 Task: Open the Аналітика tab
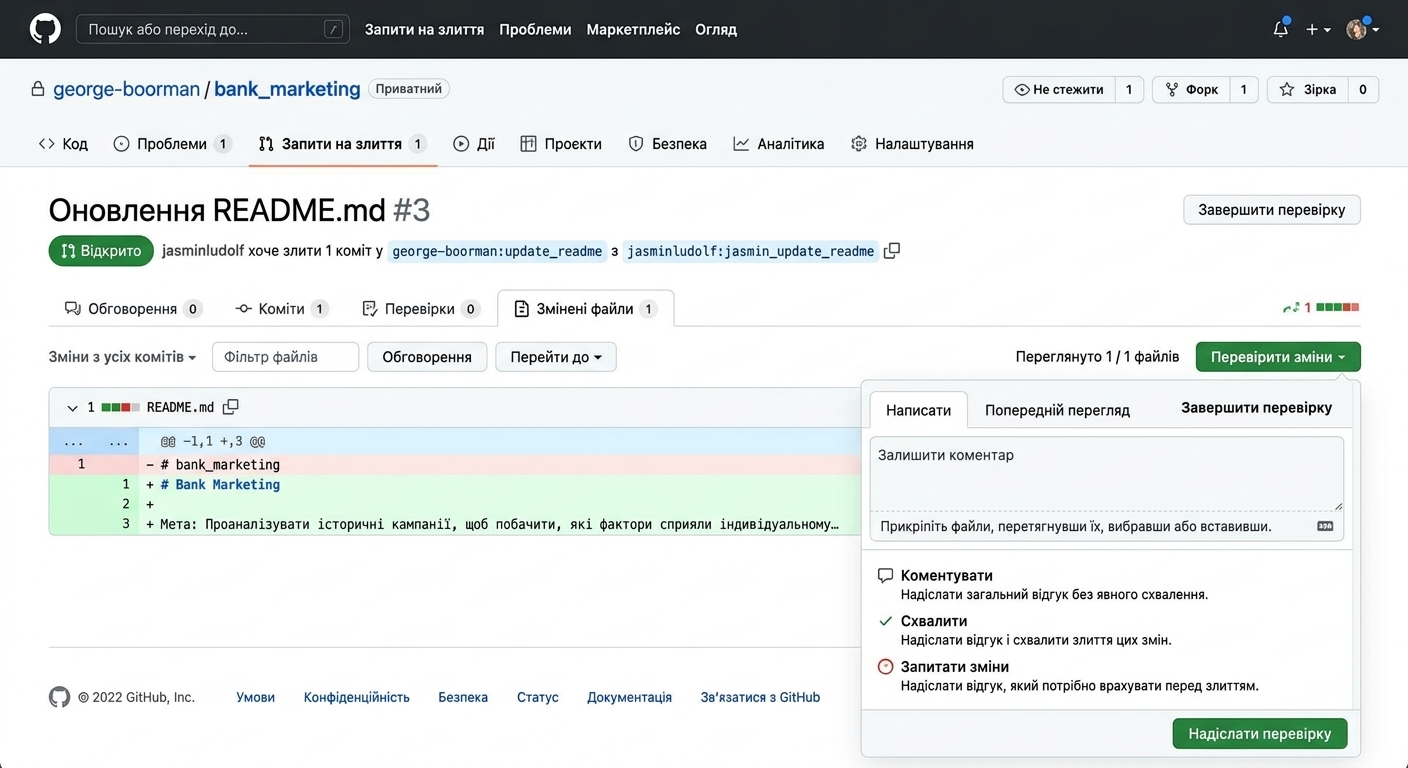coord(778,144)
